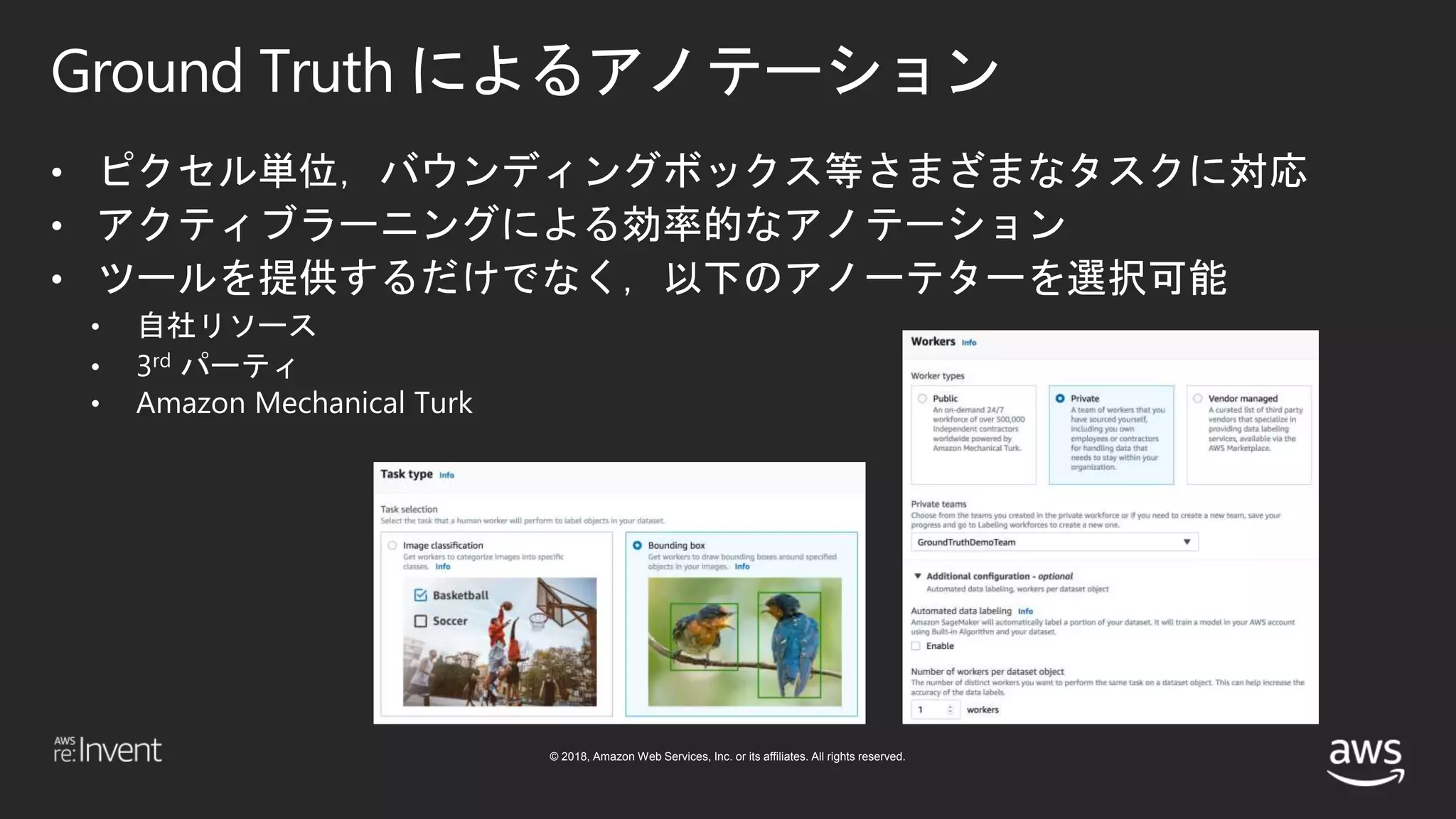Image resolution: width=1456 pixels, height=819 pixels.
Task: Tick the Enable automated data labeling checkbox
Action: (x=916, y=646)
